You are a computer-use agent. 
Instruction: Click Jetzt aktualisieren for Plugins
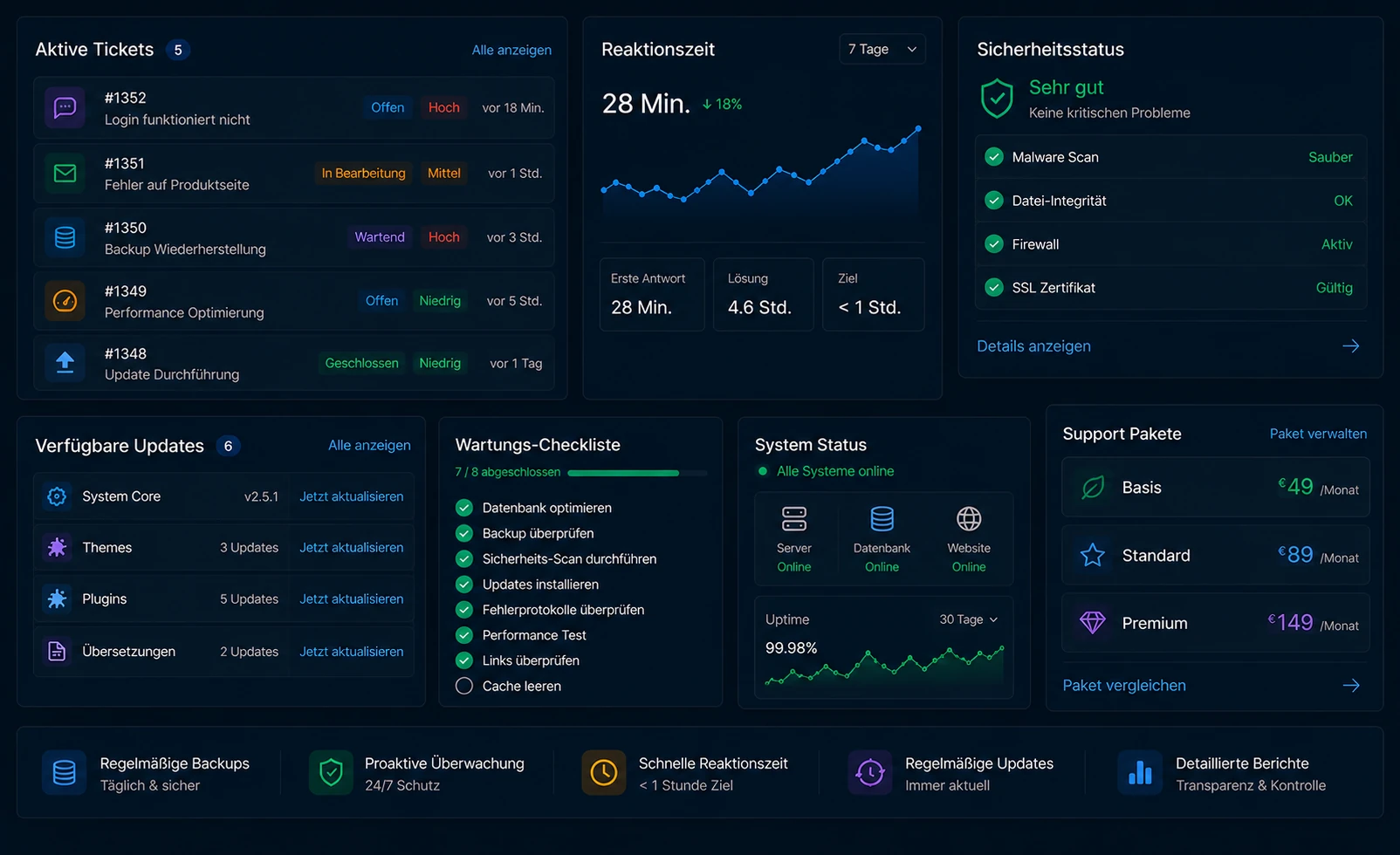352,599
